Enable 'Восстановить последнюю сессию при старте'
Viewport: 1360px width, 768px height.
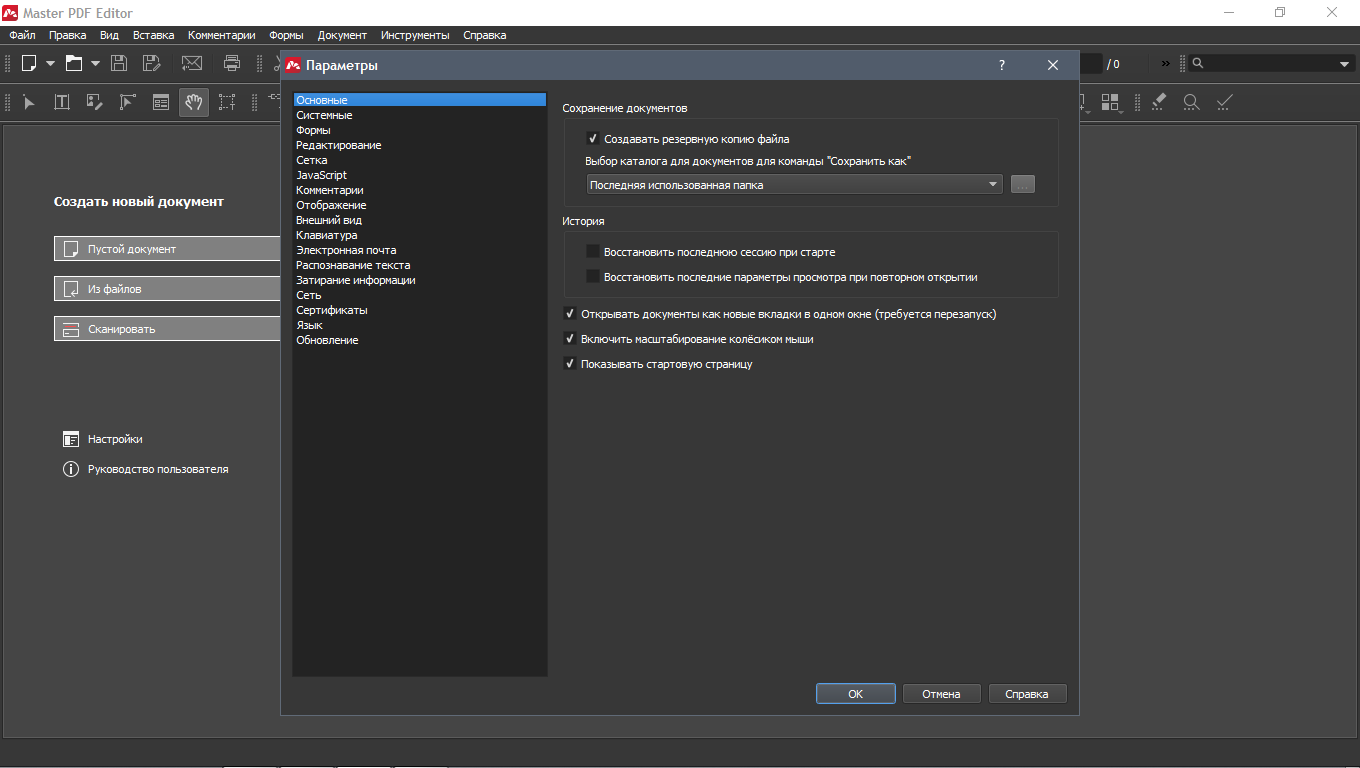click(593, 252)
